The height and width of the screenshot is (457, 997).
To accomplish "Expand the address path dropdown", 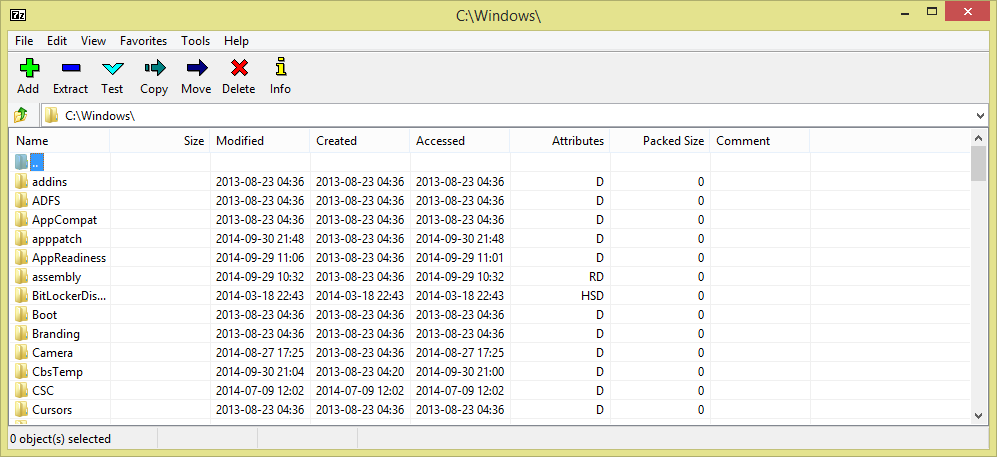I will click(979, 116).
